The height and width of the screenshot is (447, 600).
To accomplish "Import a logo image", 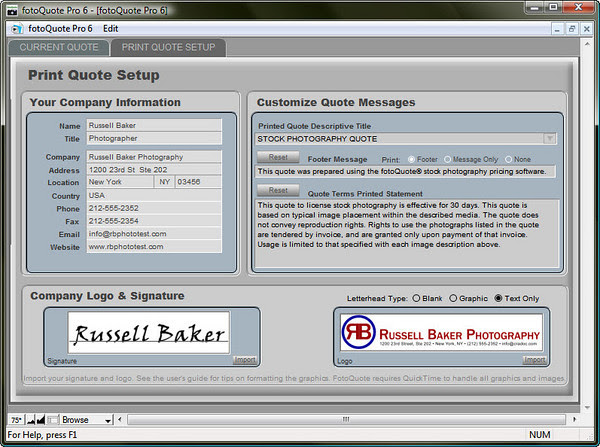I will click(x=535, y=360).
